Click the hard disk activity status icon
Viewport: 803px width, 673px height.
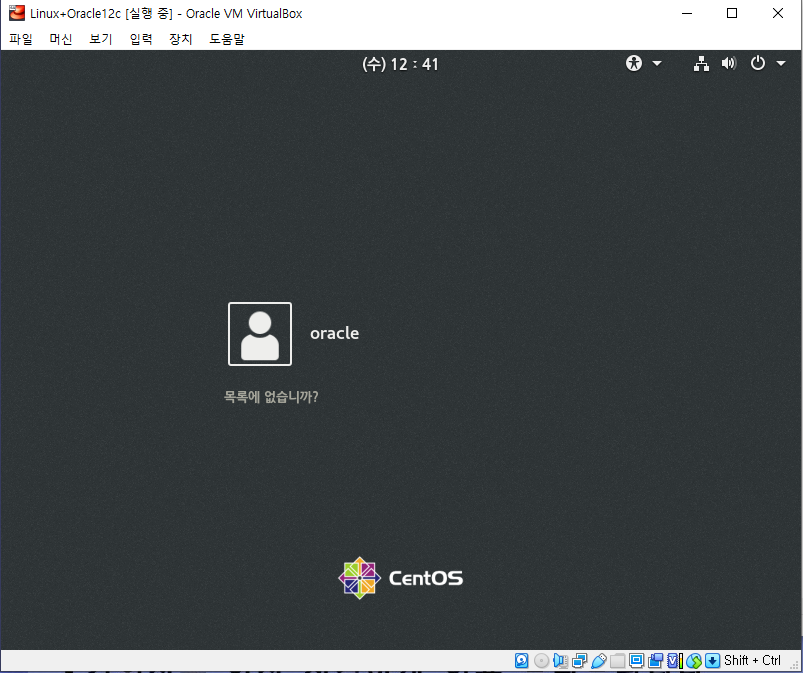(521, 660)
